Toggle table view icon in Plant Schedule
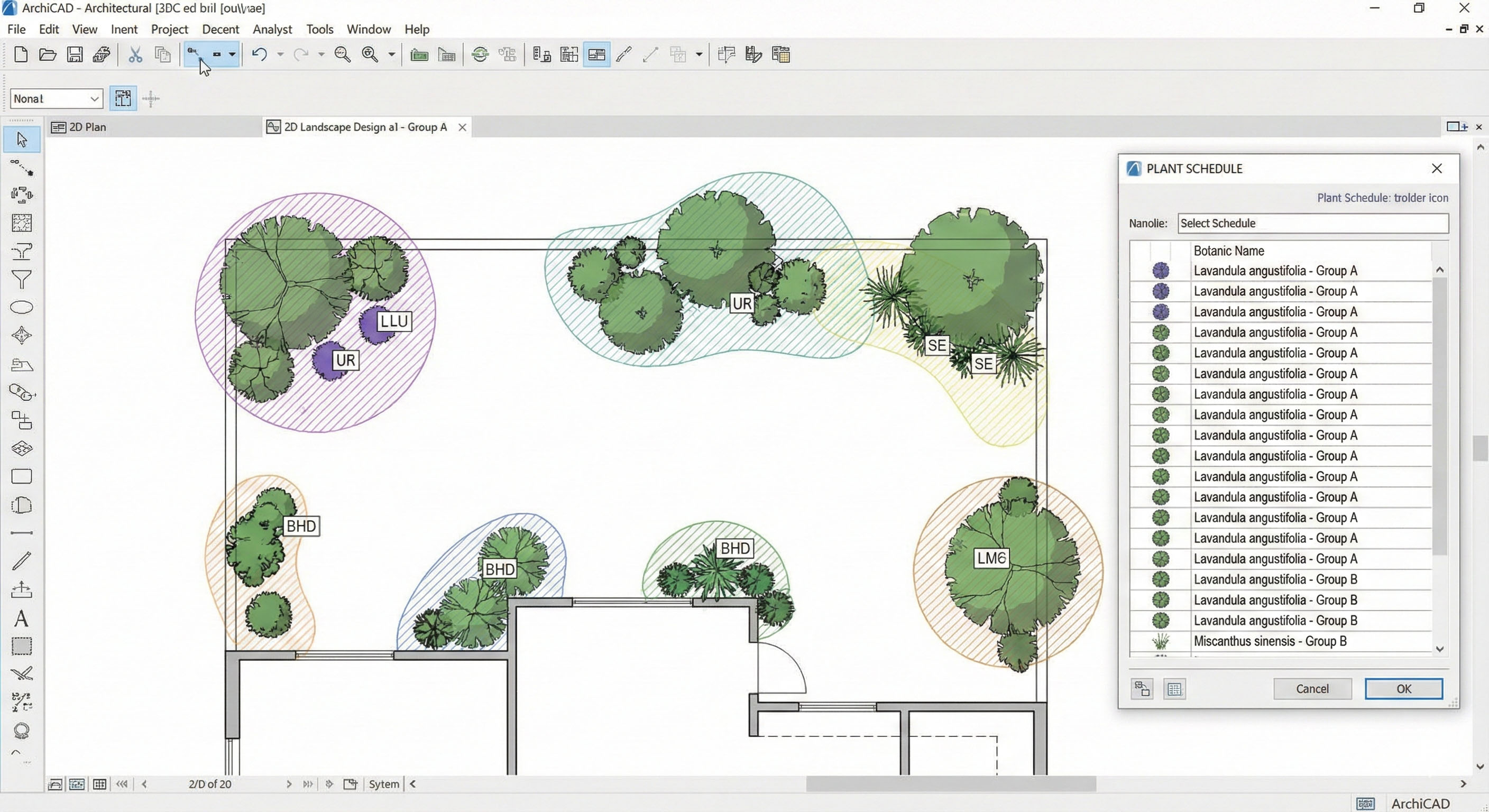This screenshot has height=812, width=1489. 1174,689
